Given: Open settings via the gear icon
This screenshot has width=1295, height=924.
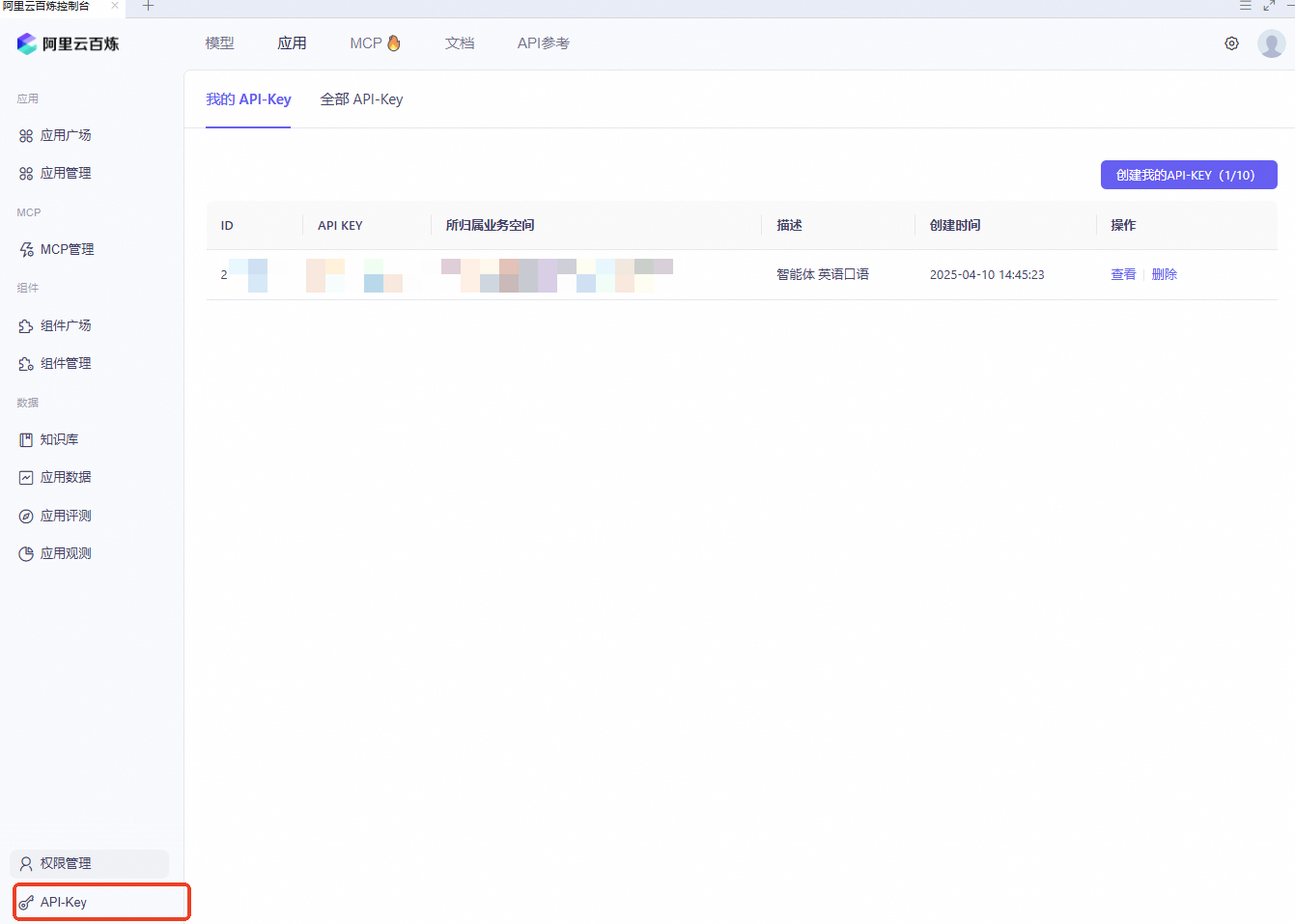Looking at the screenshot, I should [1231, 43].
